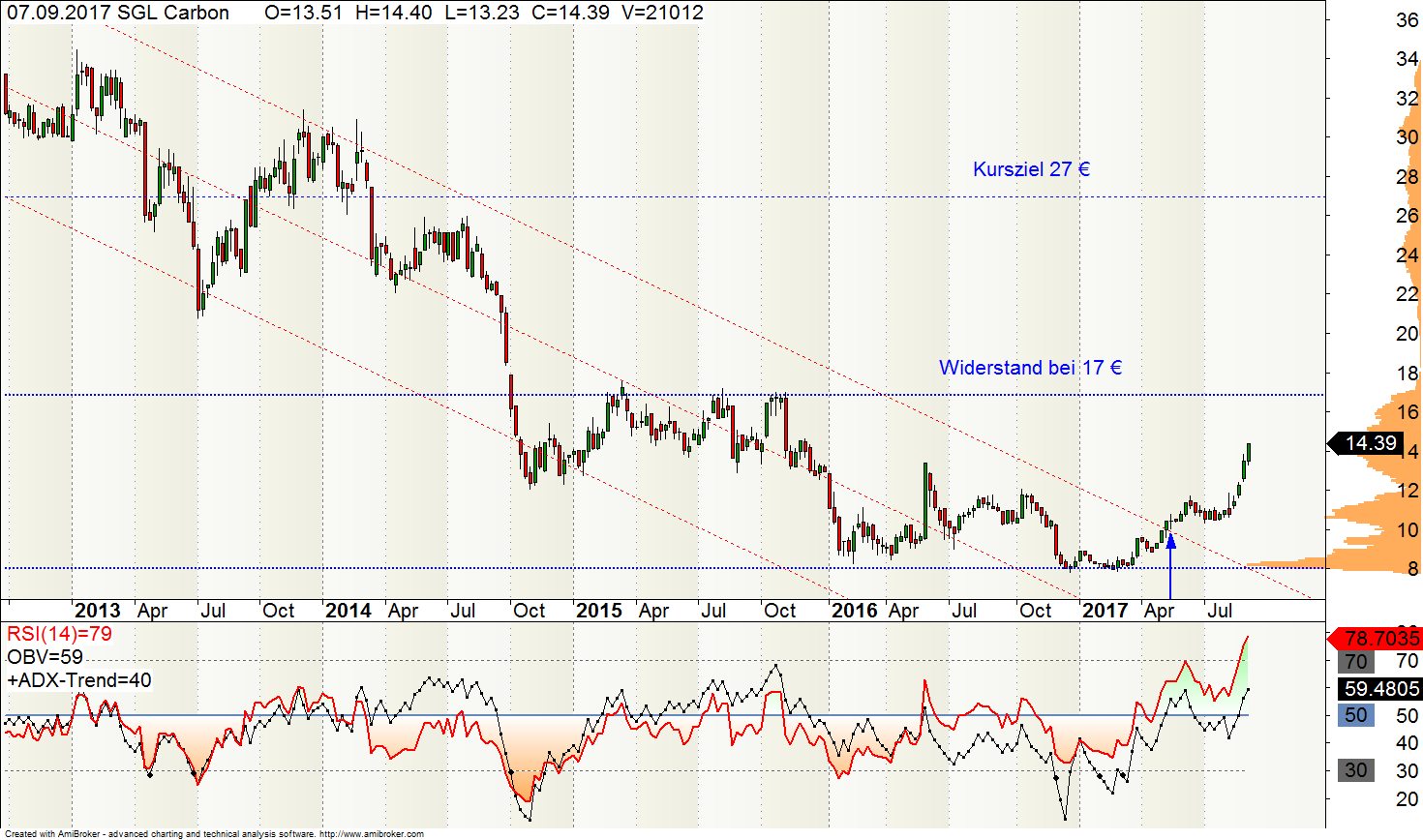Click the 2016 year label on time axis
Image resolution: width=1423 pixels, height=840 pixels.
coord(855,611)
